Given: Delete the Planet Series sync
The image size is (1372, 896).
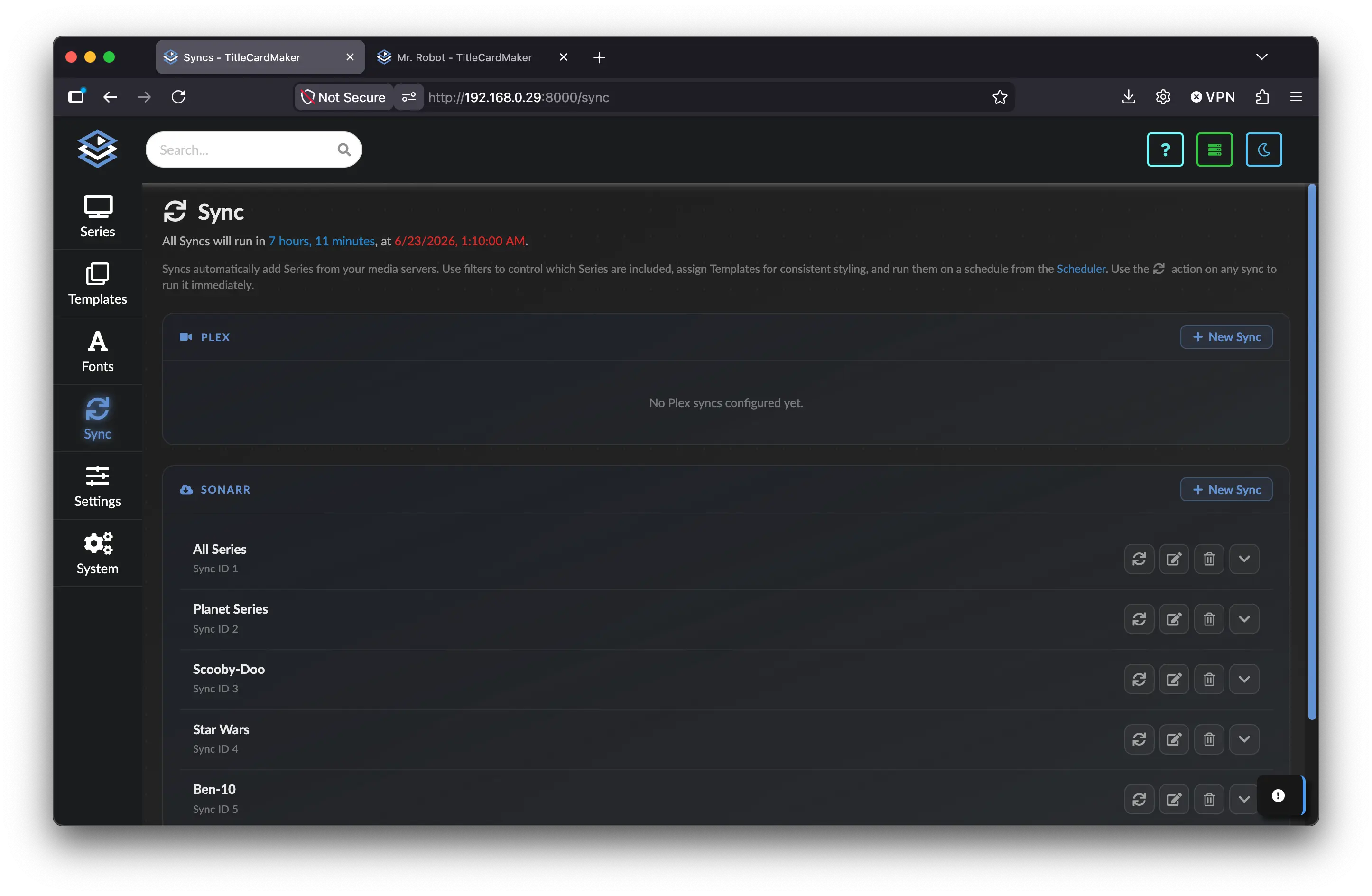Looking at the screenshot, I should 1209,619.
